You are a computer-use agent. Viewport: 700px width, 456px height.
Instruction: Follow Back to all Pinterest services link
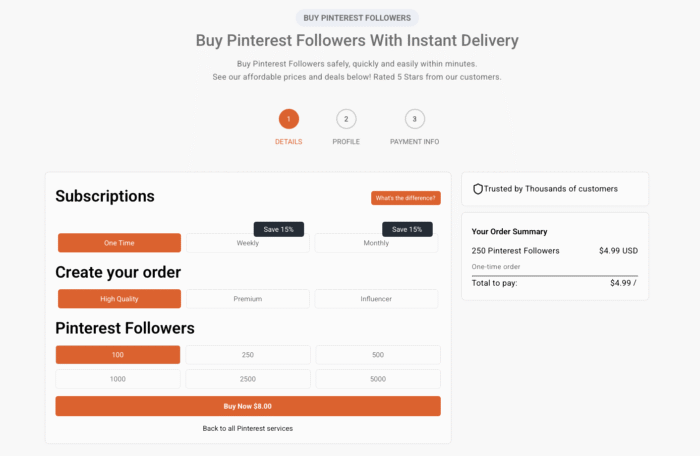[x=248, y=428]
